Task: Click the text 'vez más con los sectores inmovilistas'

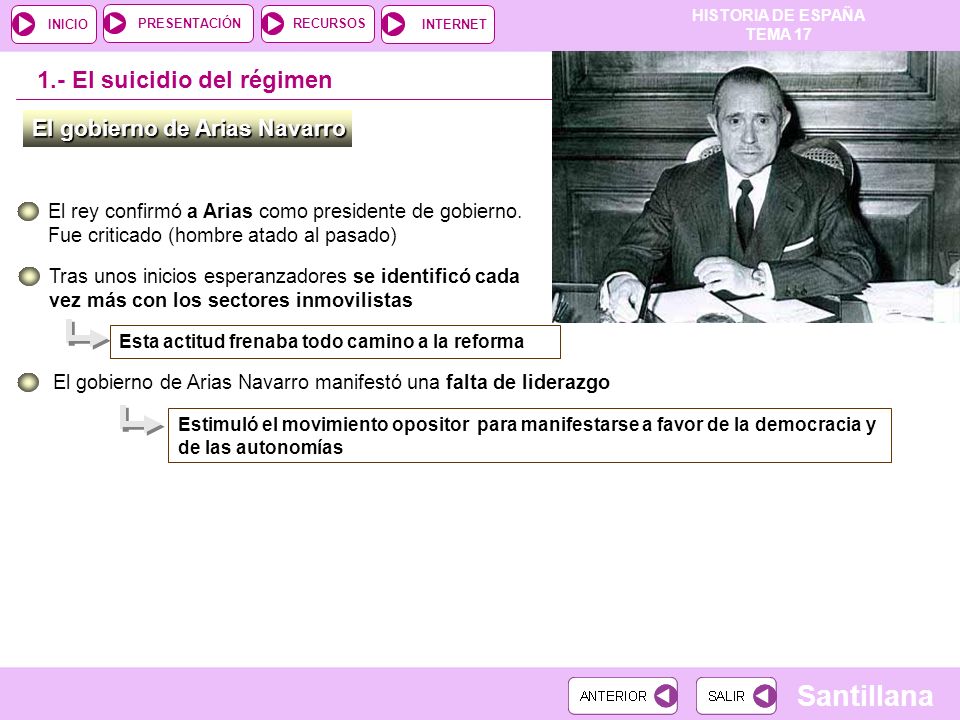Action: pos(231,300)
